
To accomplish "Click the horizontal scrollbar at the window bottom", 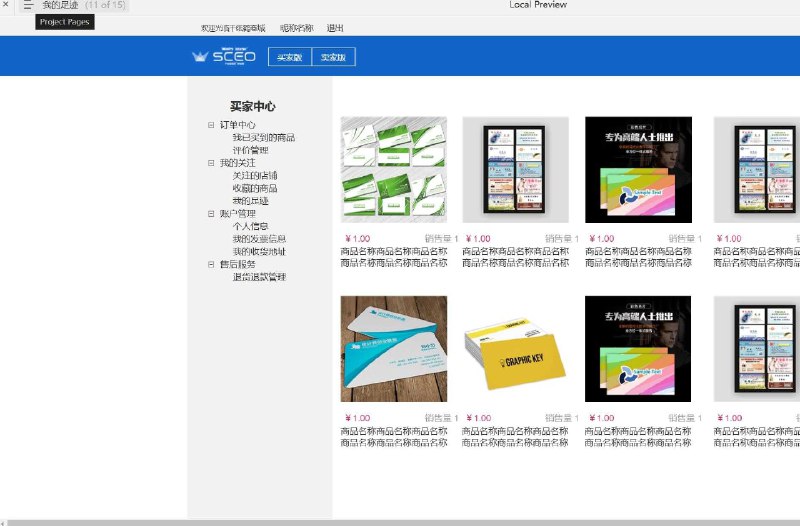I will [403, 523].
